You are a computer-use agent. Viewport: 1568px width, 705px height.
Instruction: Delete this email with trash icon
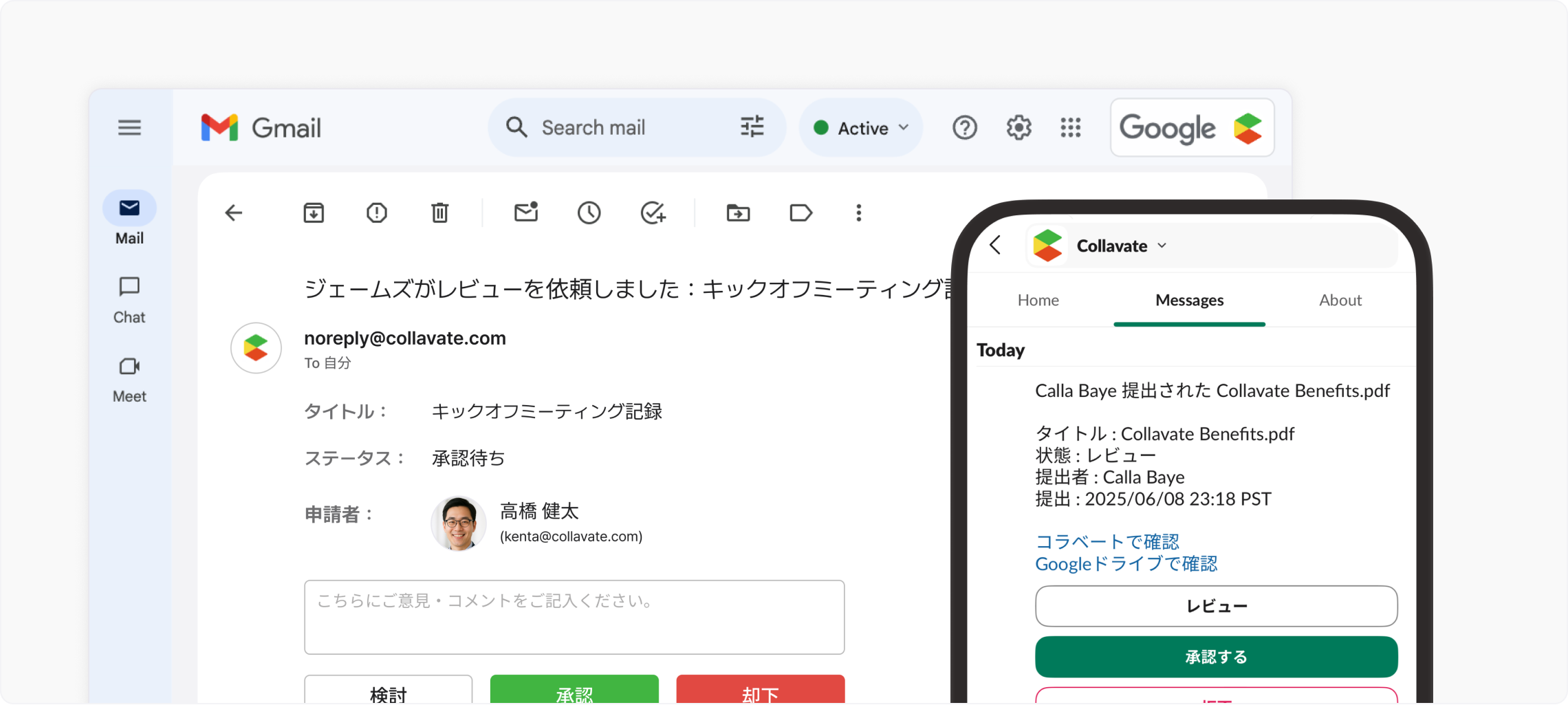coord(440,213)
